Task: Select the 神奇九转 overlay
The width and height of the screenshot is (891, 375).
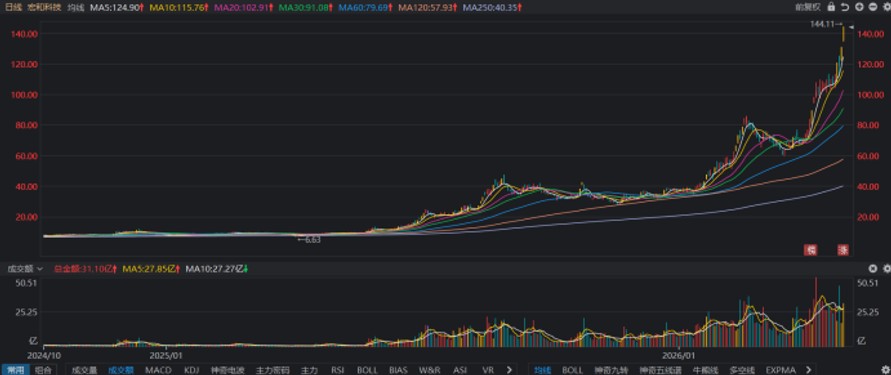Action: tap(611, 370)
